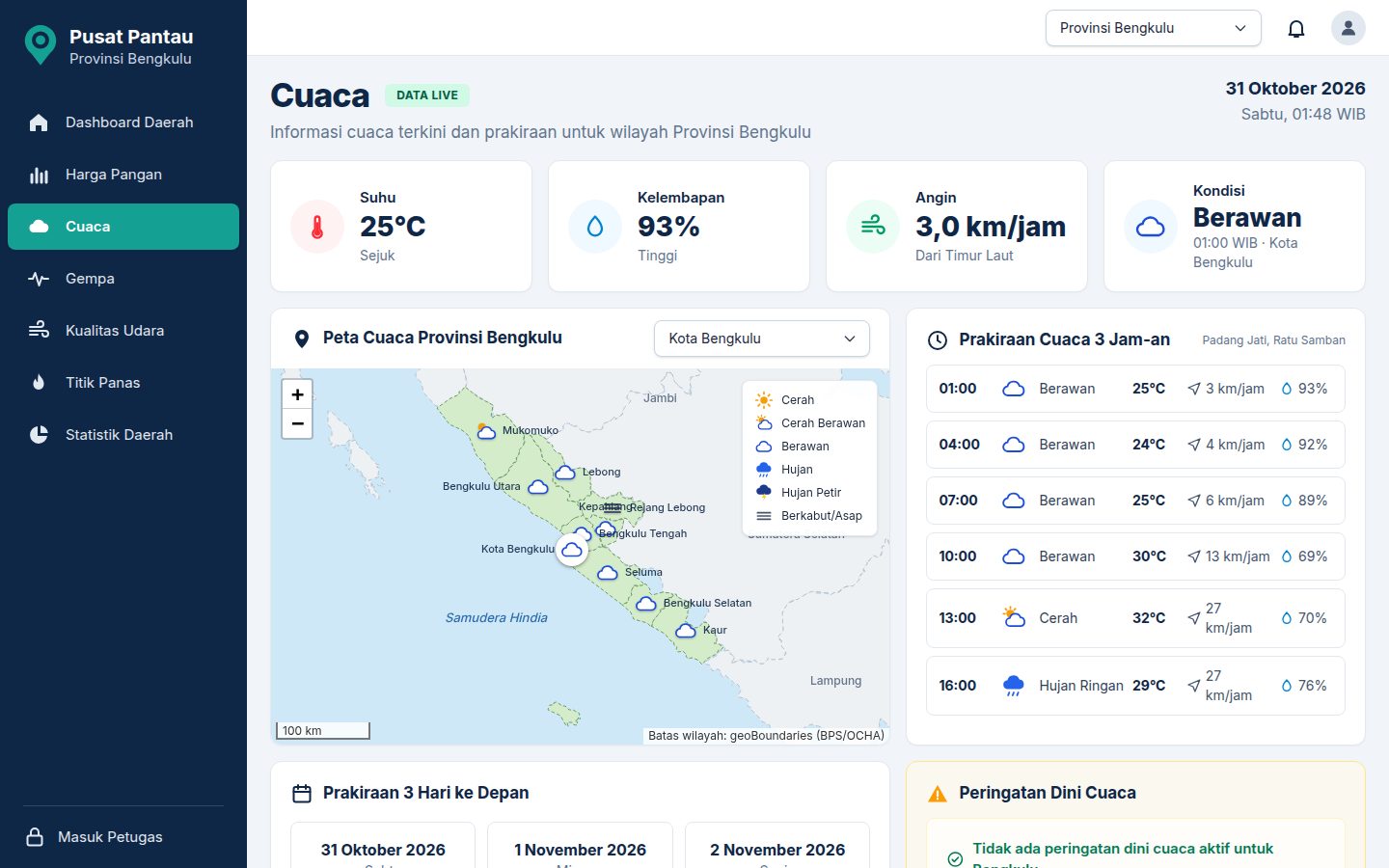Click the Bengkulu Utara cloud marker
The height and width of the screenshot is (868, 1389).
(x=538, y=487)
